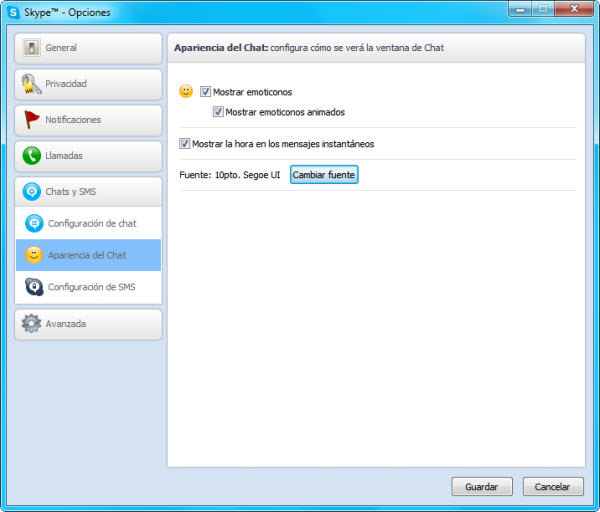Select Configuración de chat subitem
The image size is (600, 512).
click(88, 223)
